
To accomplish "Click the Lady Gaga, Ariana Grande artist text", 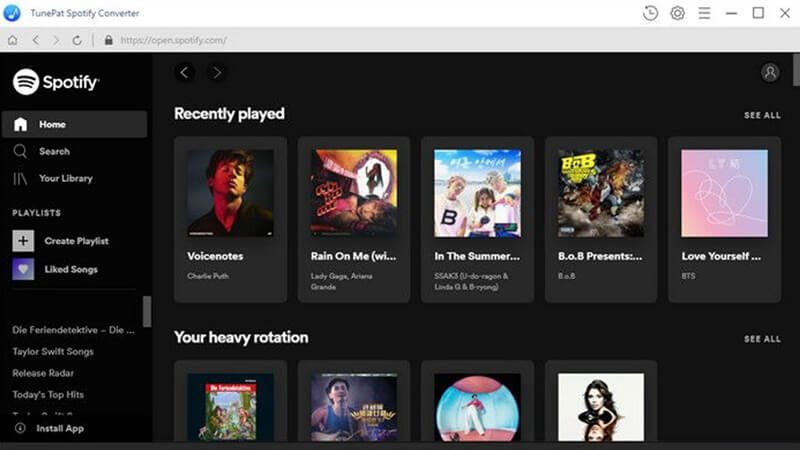I will pos(341,281).
